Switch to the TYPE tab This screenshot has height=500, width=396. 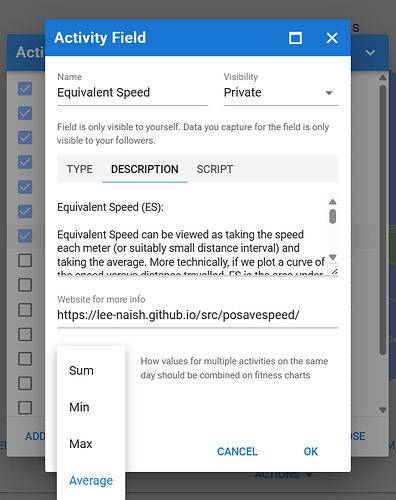pos(80,169)
